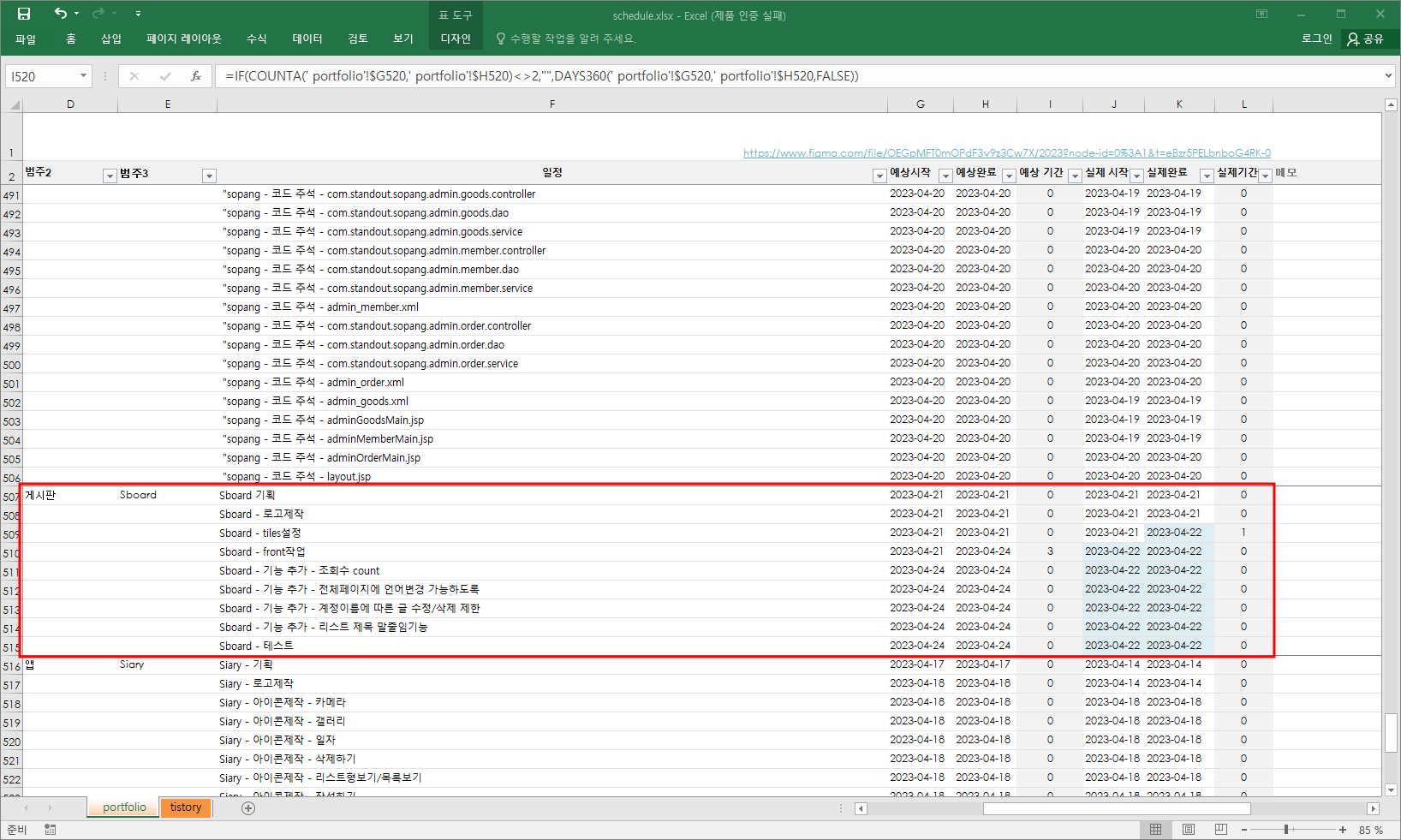Click the zoom out minus button
Screen dimensions: 1401x840
tap(1244, 830)
